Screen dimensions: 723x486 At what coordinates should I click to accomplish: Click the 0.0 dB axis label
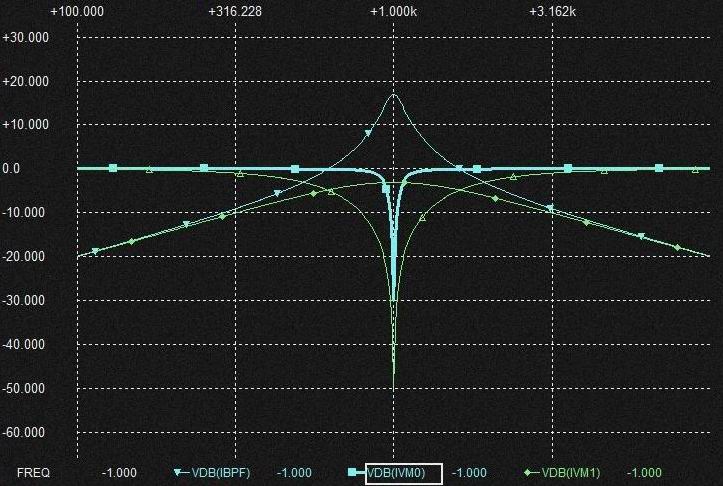pos(12,169)
